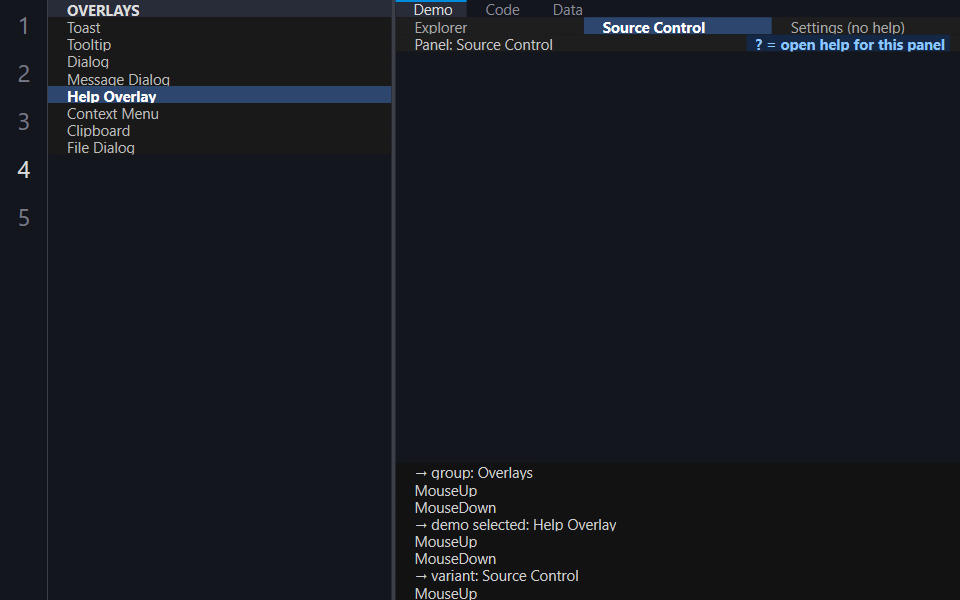Switch to the Code tab
960x600 pixels.
(502, 9)
